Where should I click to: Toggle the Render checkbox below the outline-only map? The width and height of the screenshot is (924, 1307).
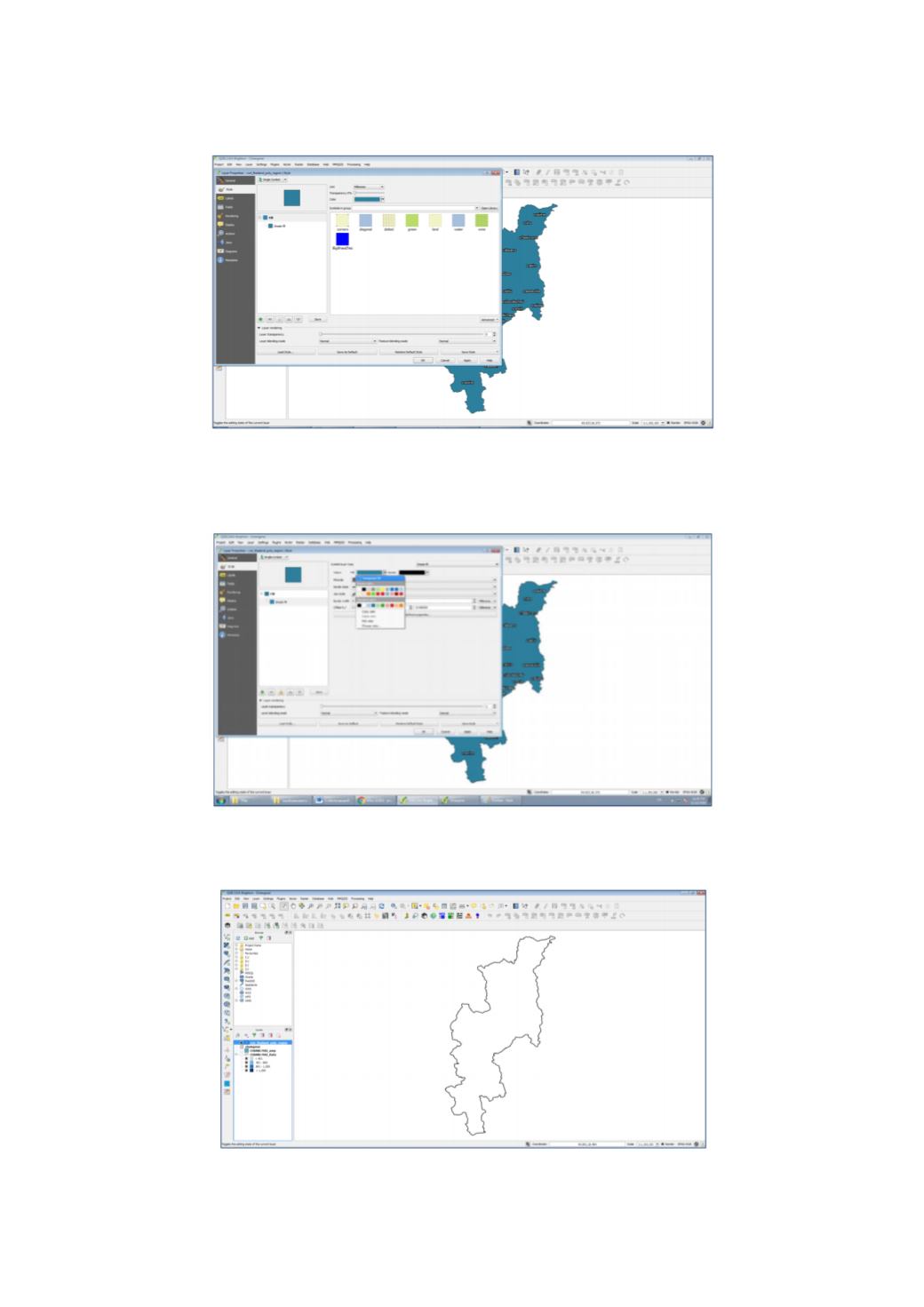tap(662, 1144)
